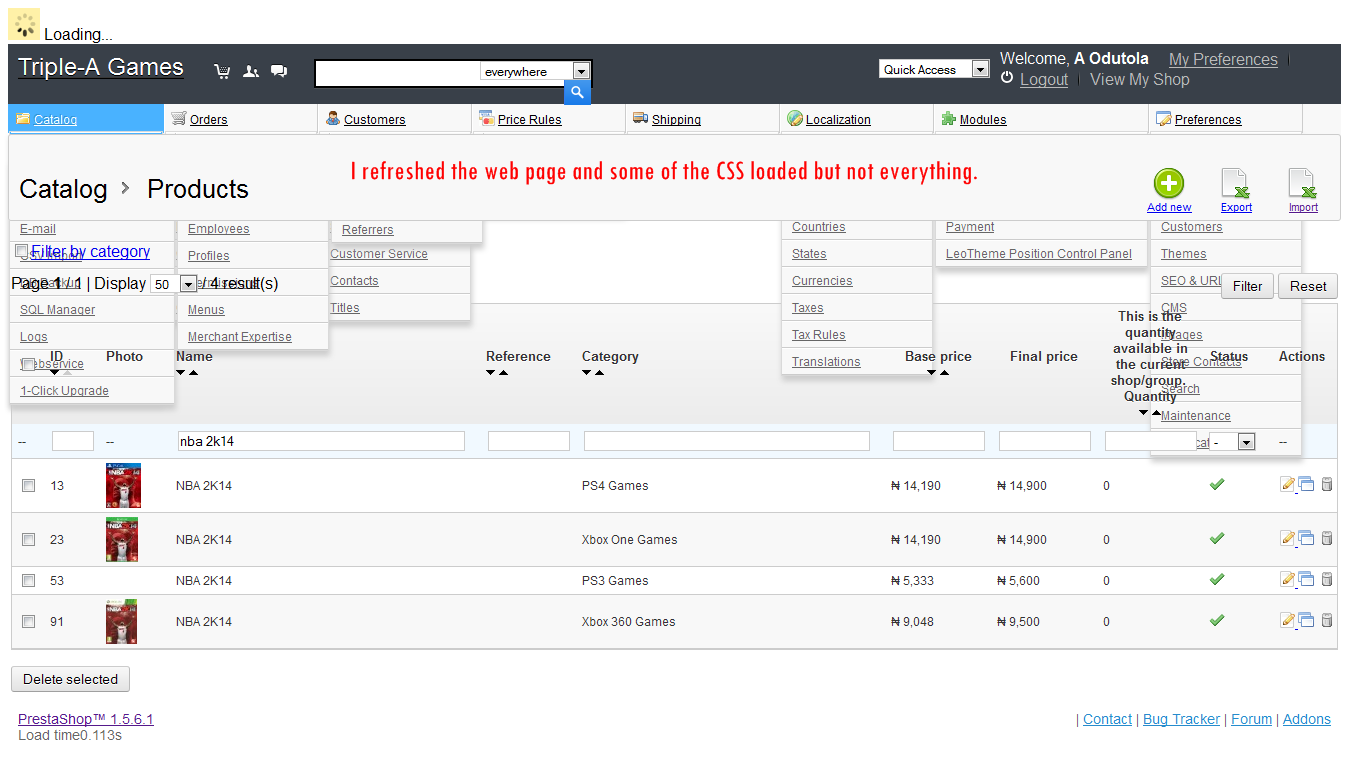Viewport: 1349px width, 759px height.
Task: Edit product 13 with the pencil icon
Action: click(1288, 484)
